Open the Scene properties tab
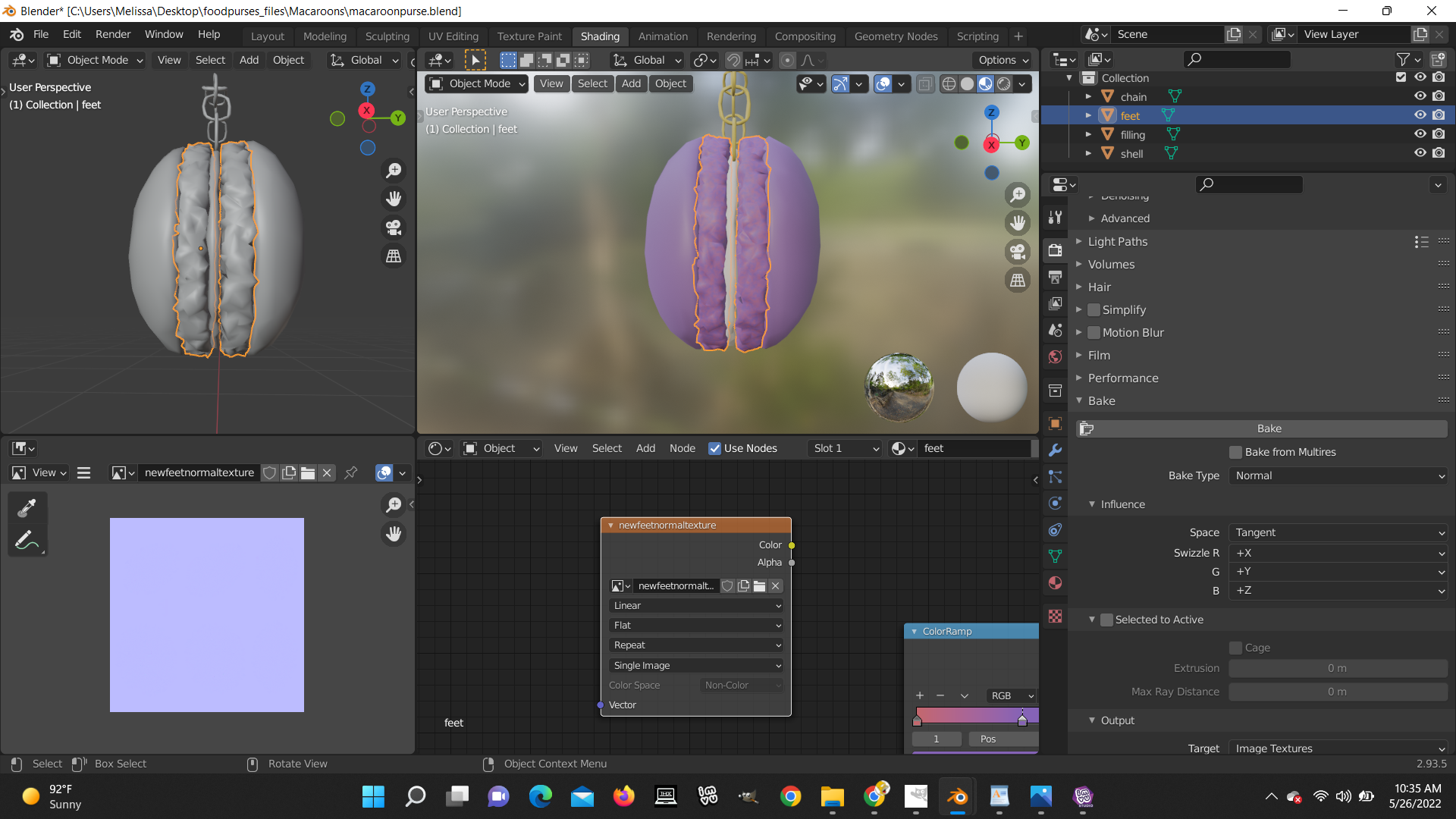The image size is (1456, 819). point(1055,330)
